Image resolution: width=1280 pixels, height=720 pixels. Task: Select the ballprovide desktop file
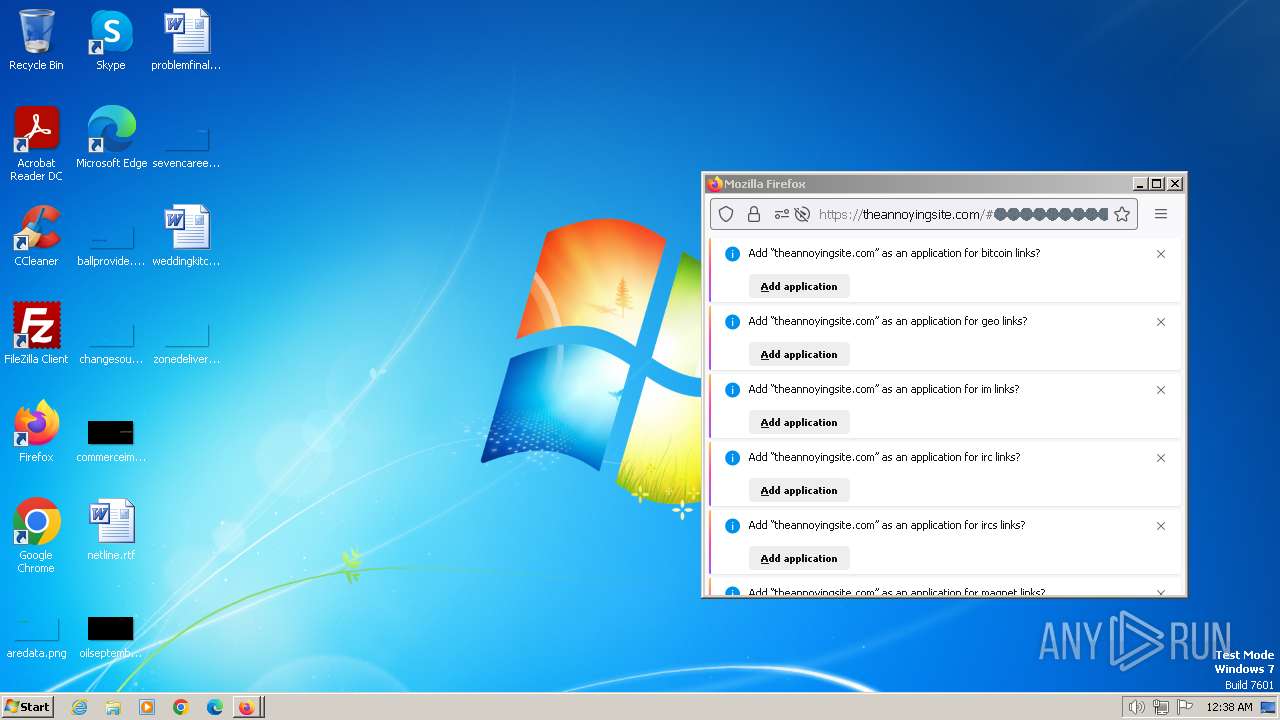[x=111, y=243]
